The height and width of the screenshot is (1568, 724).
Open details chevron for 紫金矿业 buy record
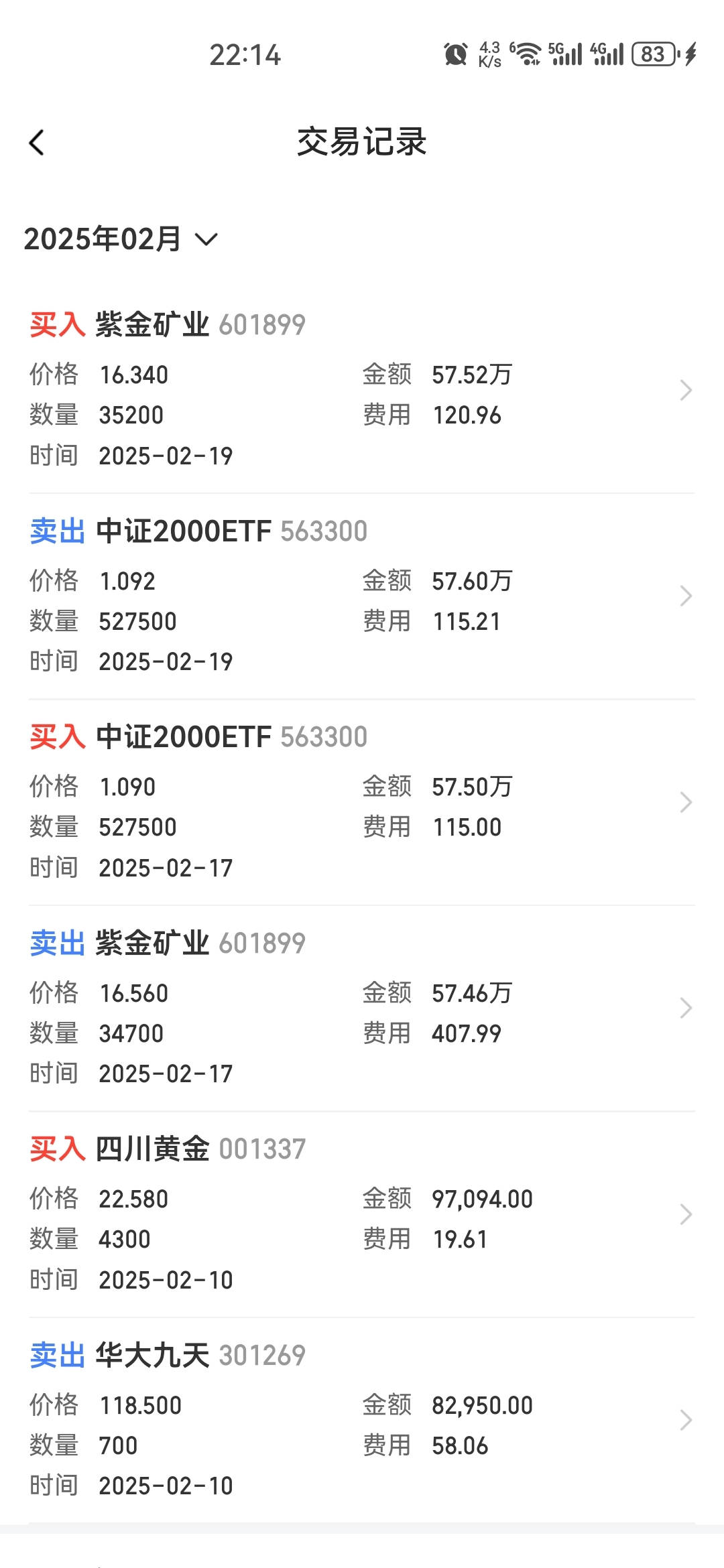click(x=685, y=390)
